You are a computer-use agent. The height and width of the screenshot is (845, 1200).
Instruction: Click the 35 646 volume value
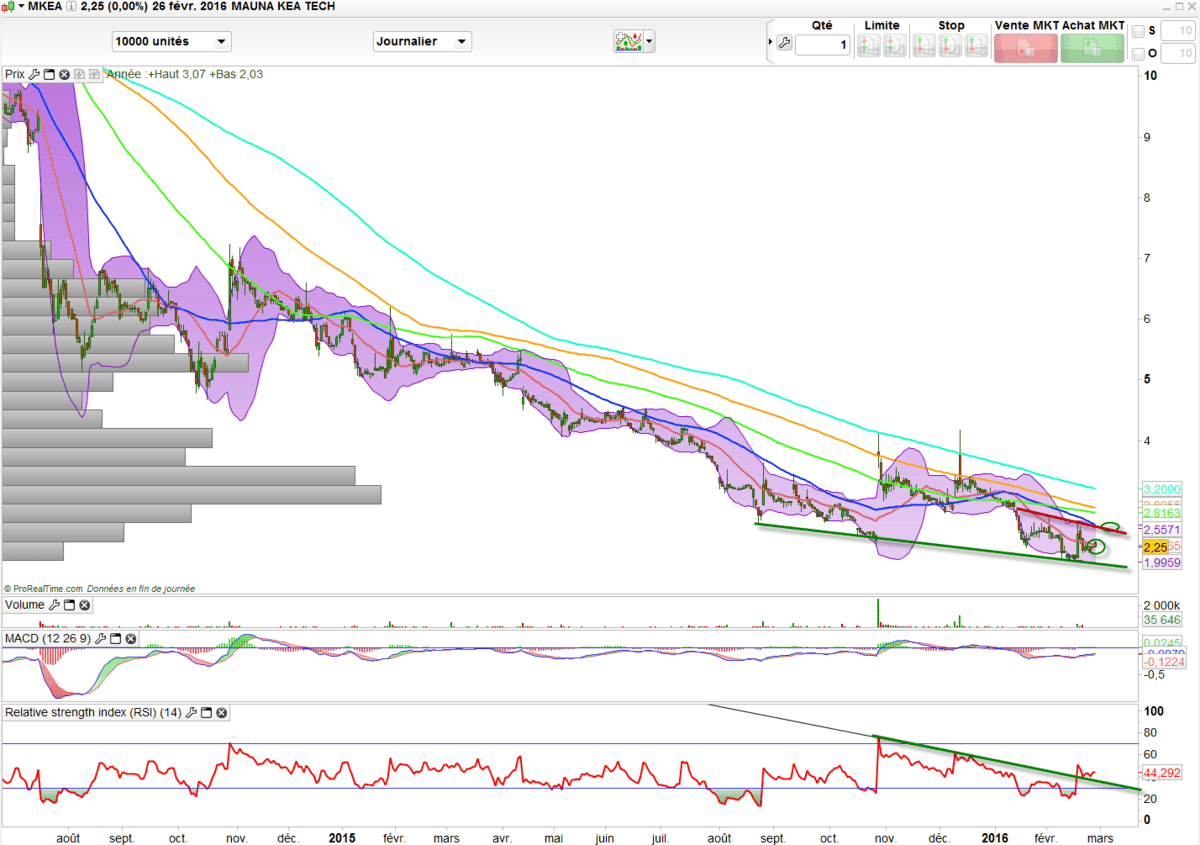click(1162, 620)
